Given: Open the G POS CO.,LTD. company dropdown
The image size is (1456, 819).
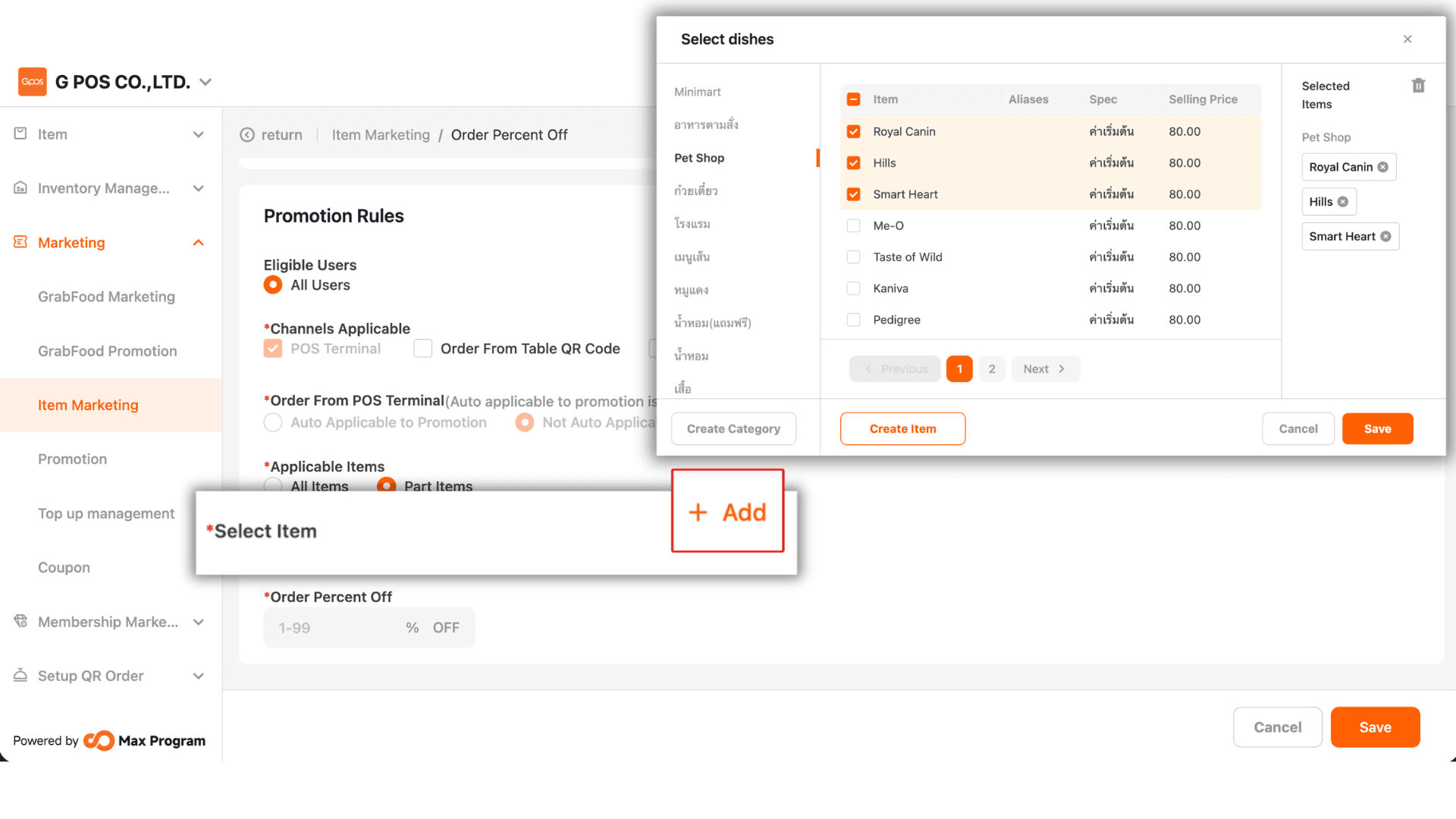Looking at the screenshot, I should coord(205,82).
